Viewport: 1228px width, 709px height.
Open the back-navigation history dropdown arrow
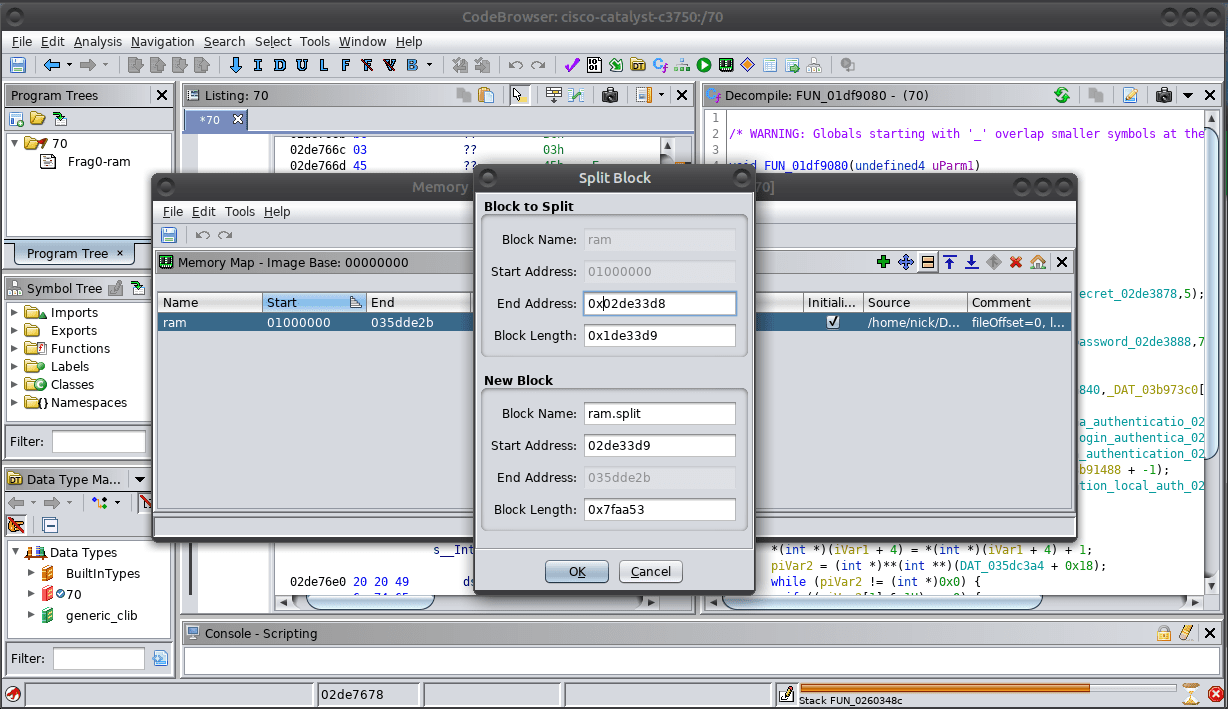pos(69,65)
